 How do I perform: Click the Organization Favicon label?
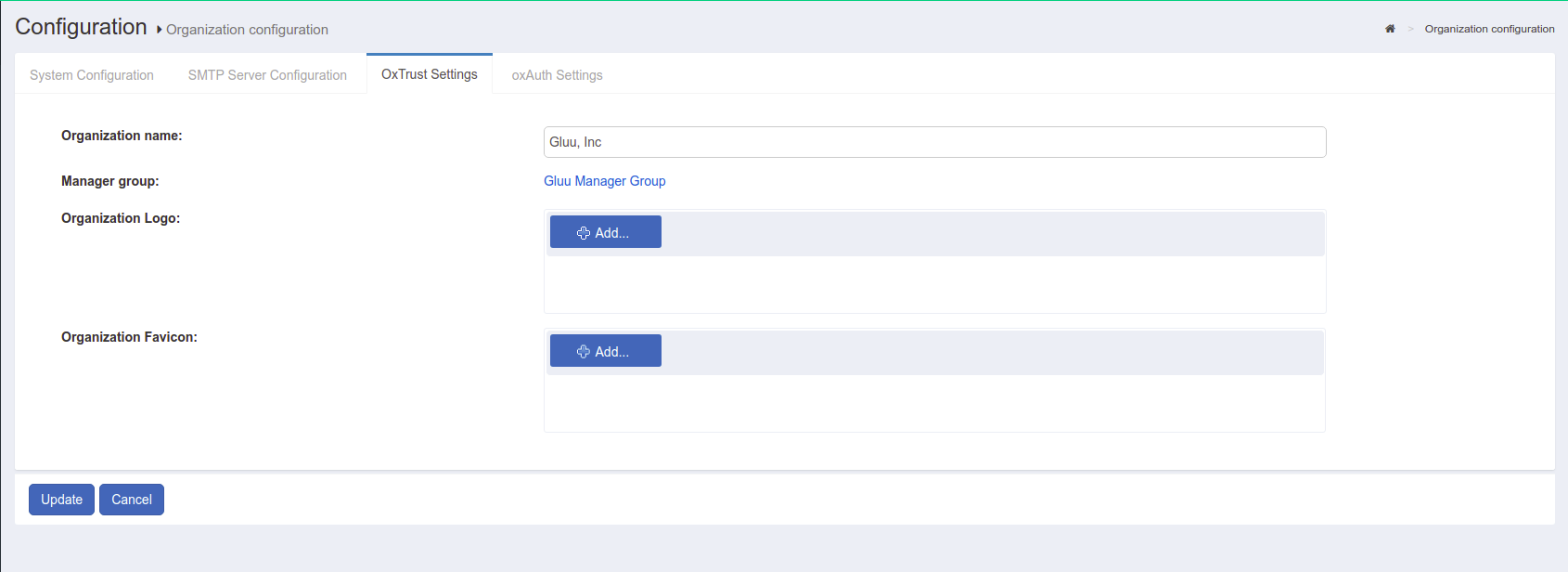pyautogui.click(x=129, y=337)
